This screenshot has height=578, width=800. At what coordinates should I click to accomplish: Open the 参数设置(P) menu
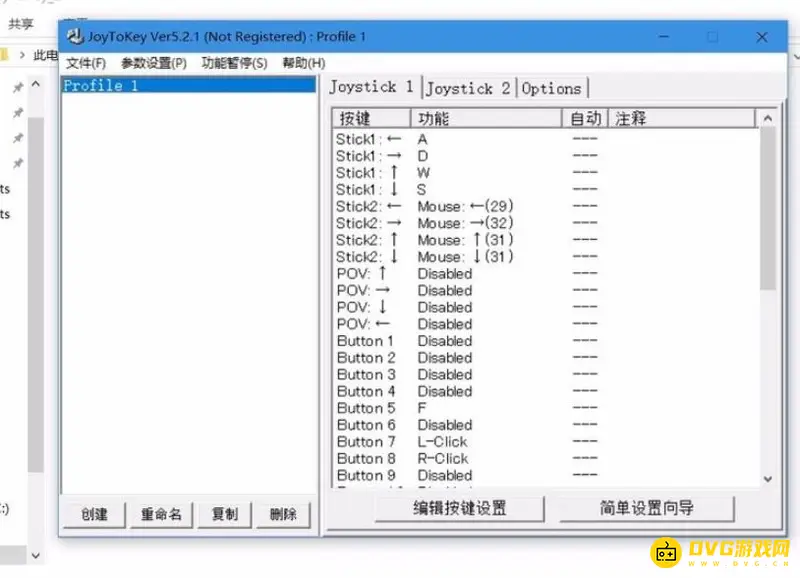coord(153,63)
